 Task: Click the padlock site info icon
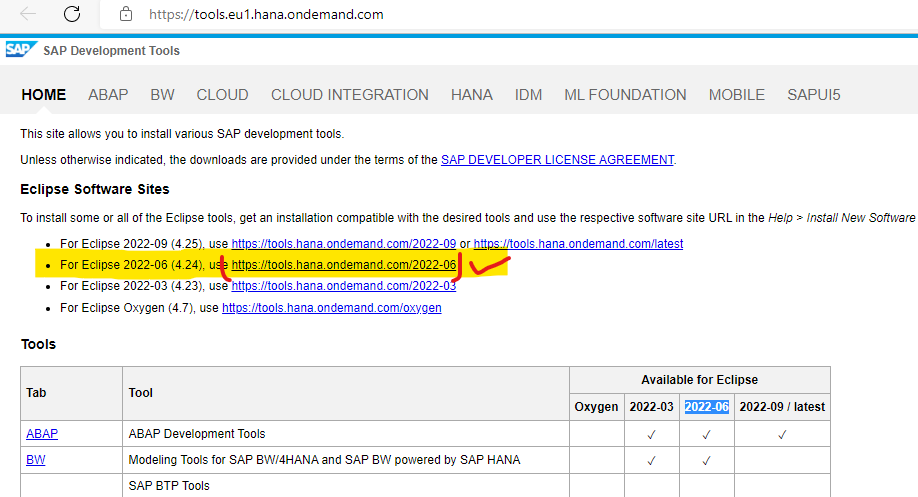(x=126, y=15)
